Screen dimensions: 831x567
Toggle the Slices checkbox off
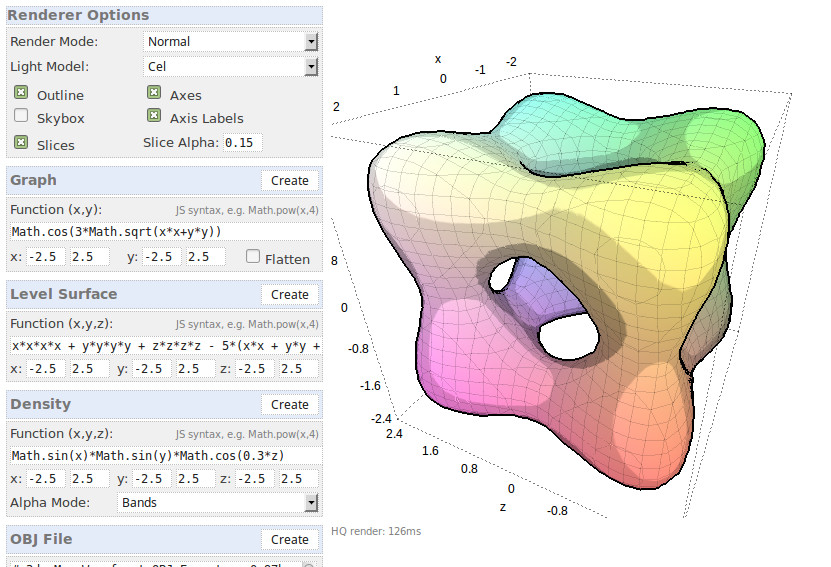click(21, 143)
